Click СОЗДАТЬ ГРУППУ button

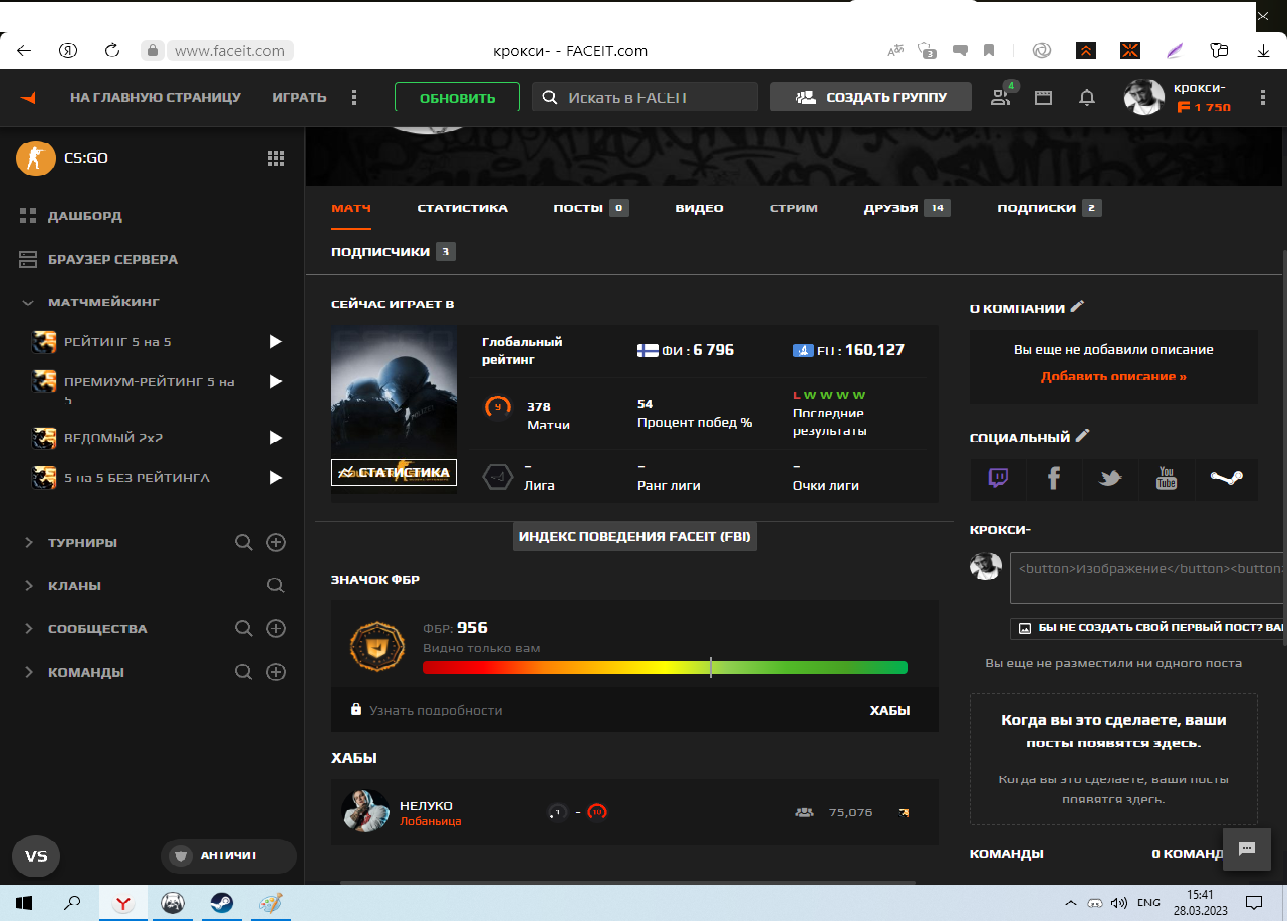point(871,97)
